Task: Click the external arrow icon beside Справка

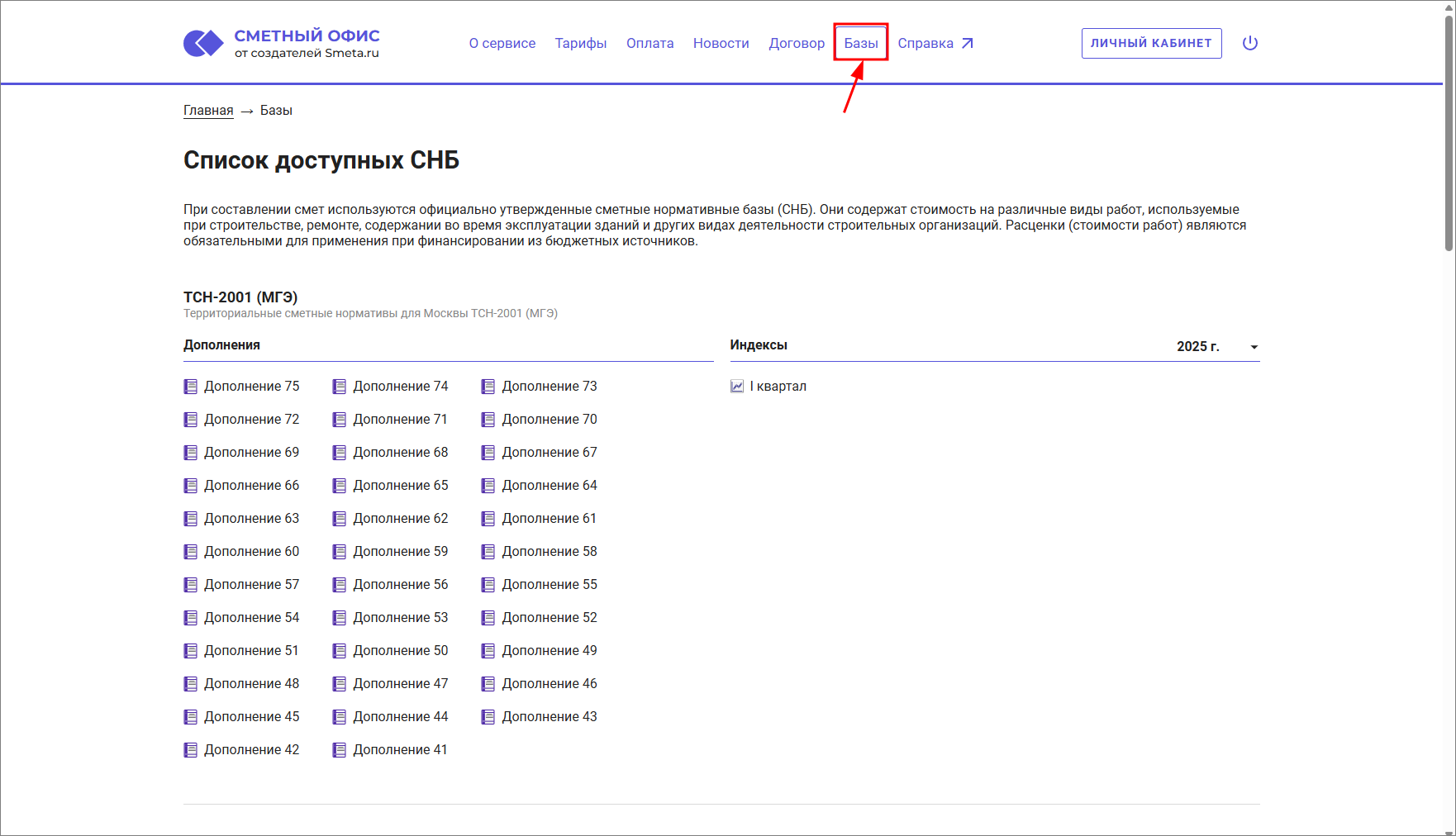Action: click(968, 43)
